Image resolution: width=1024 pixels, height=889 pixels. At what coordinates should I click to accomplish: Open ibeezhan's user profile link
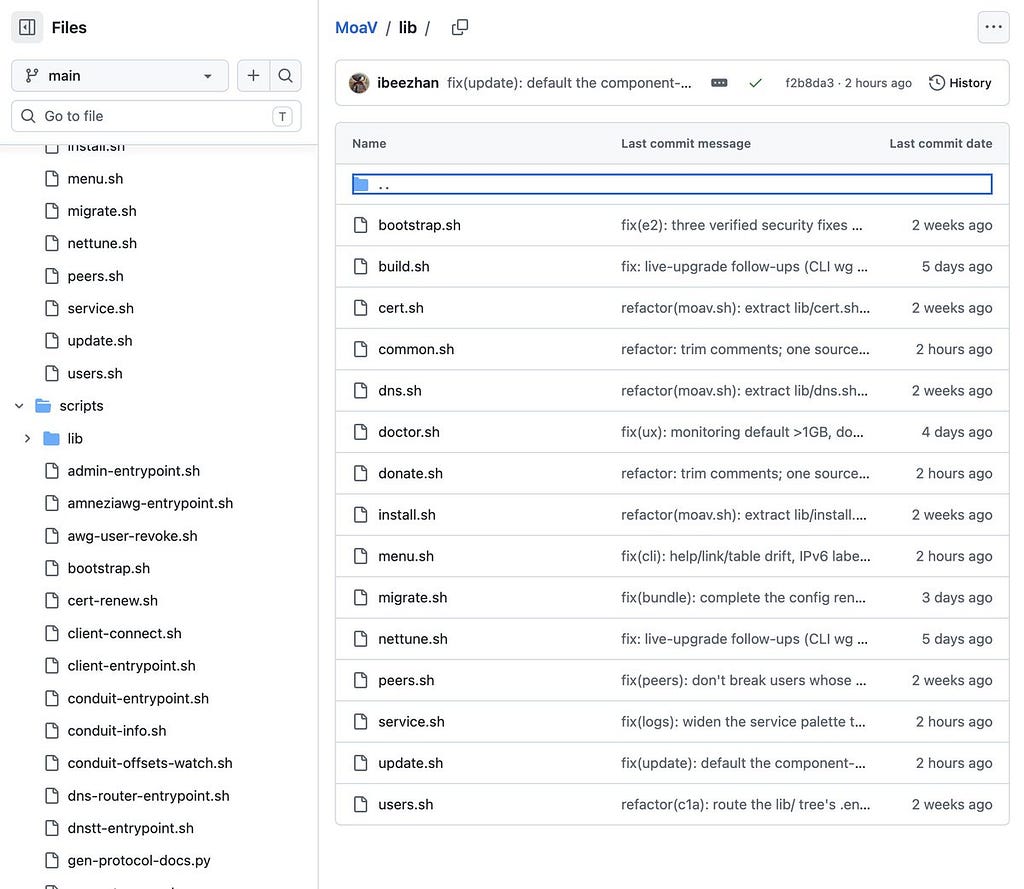coord(408,83)
